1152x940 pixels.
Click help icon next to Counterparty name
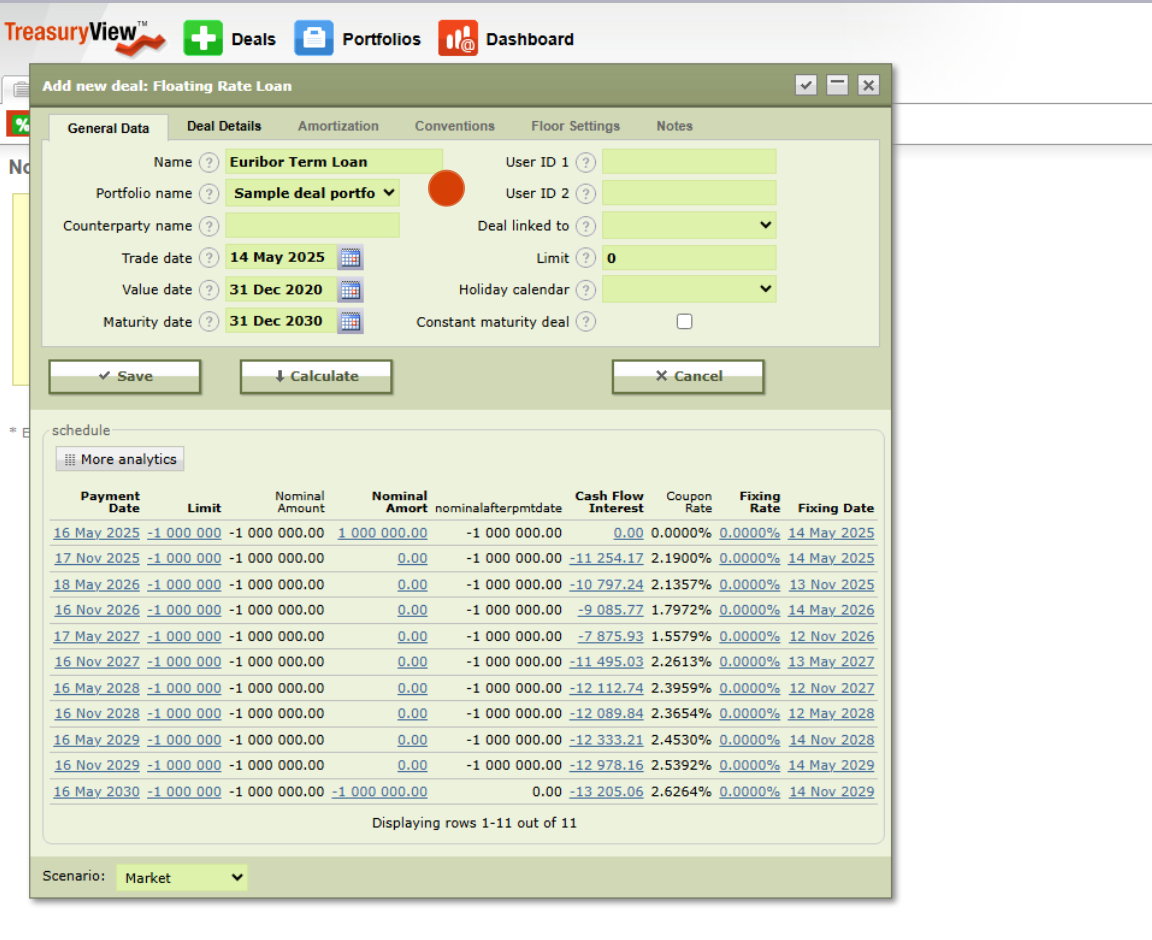208,226
